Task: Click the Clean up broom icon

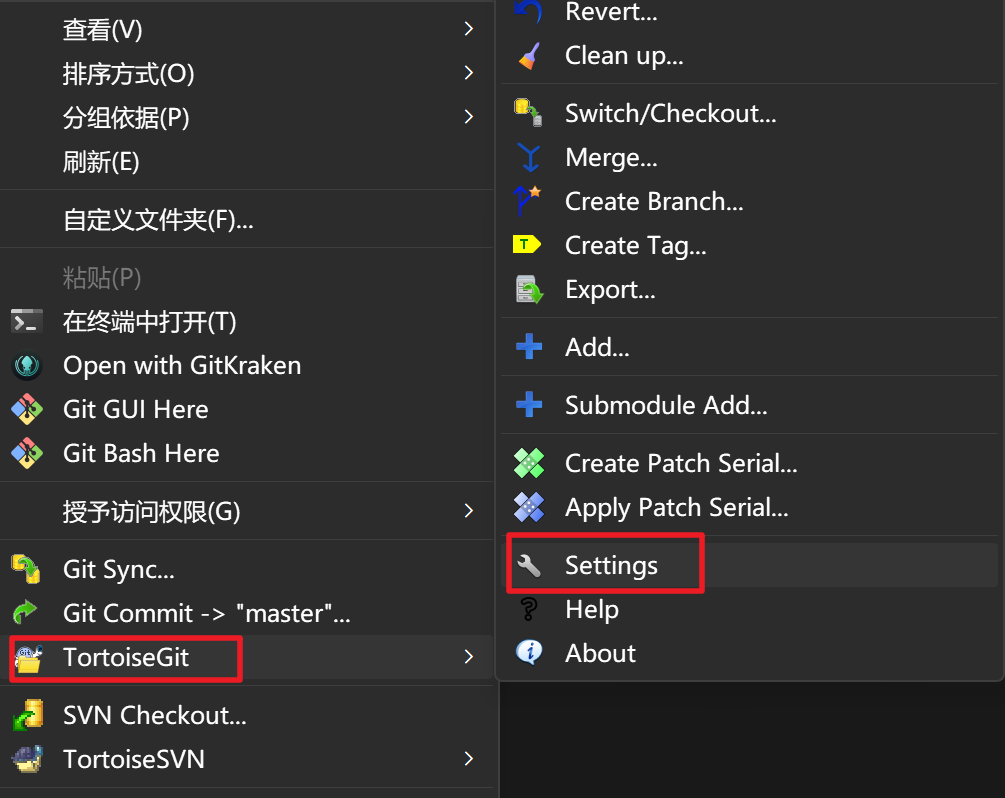Action: click(529, 56)
